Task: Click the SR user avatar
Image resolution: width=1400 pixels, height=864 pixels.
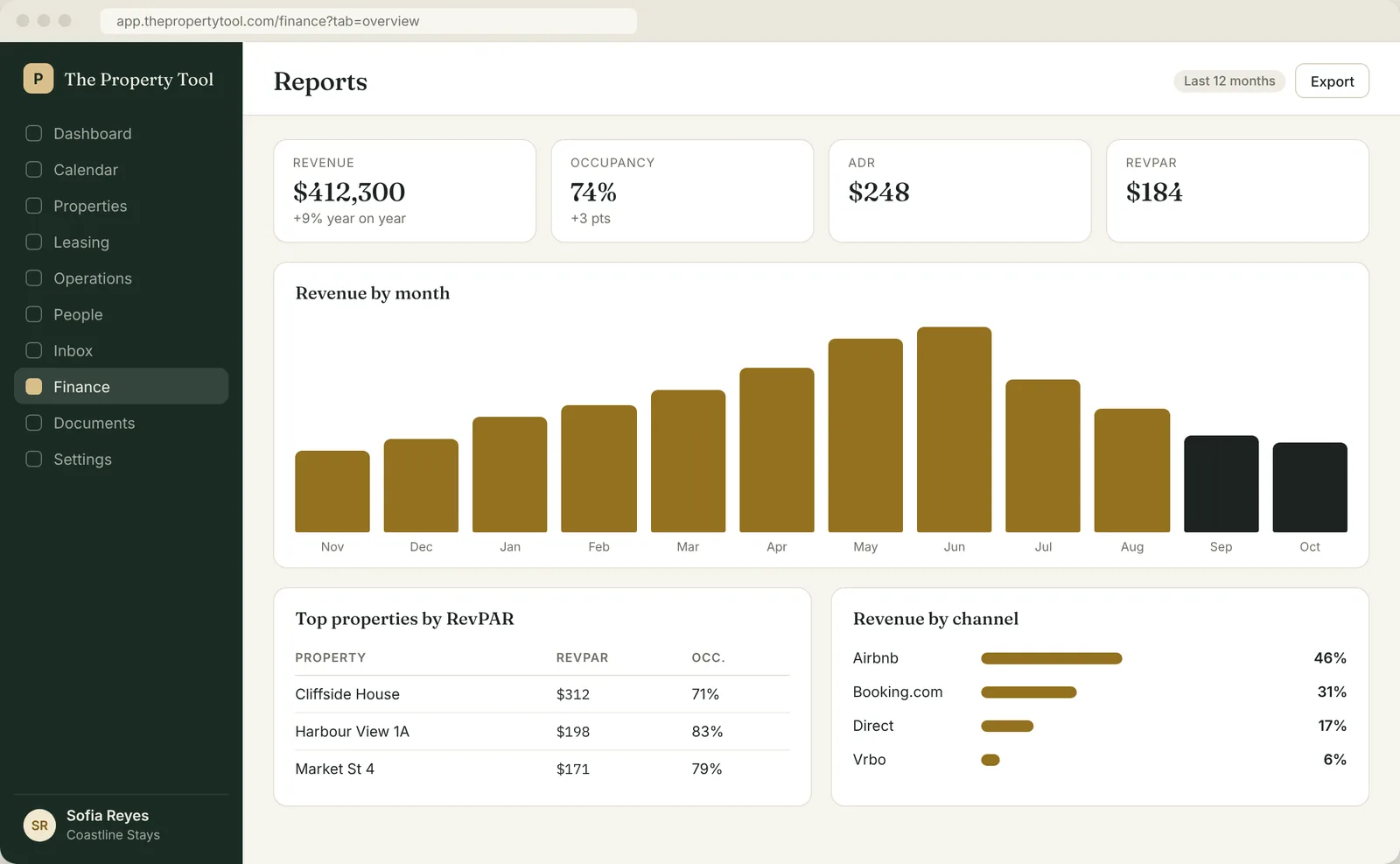Action: pos(39,825)
